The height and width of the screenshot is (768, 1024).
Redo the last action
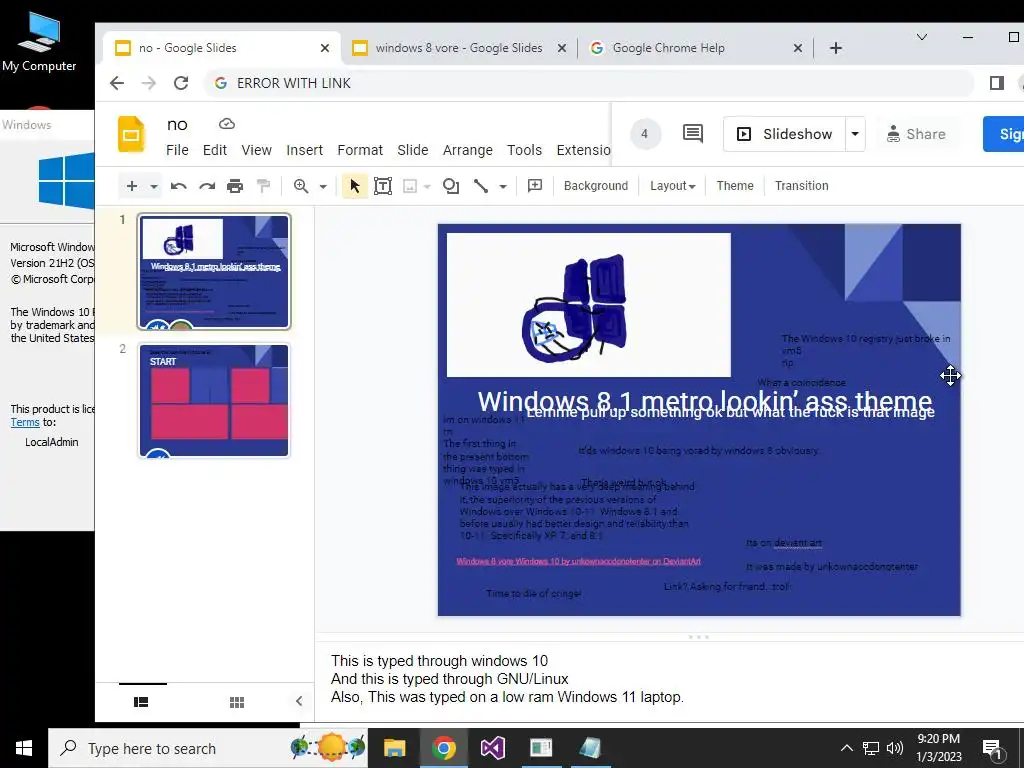click(207, 186)
